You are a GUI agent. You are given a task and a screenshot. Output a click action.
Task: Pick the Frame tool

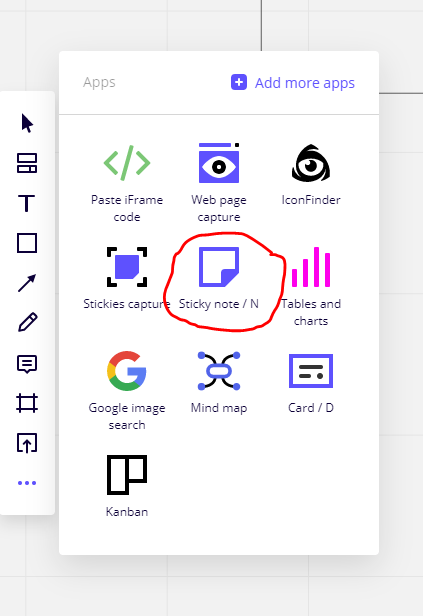click(27, 403)
